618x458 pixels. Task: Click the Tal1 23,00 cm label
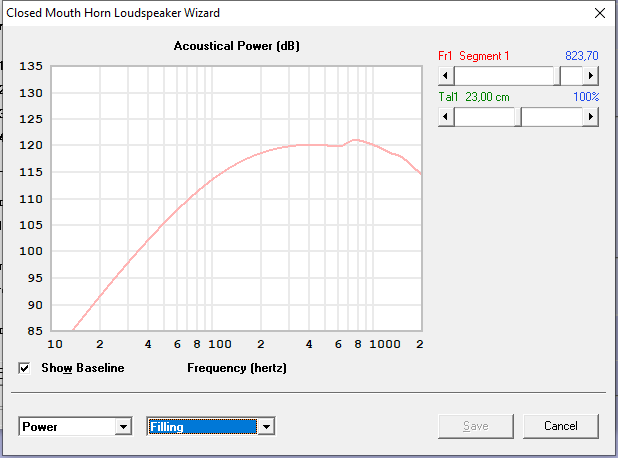(x=474, y=97)
